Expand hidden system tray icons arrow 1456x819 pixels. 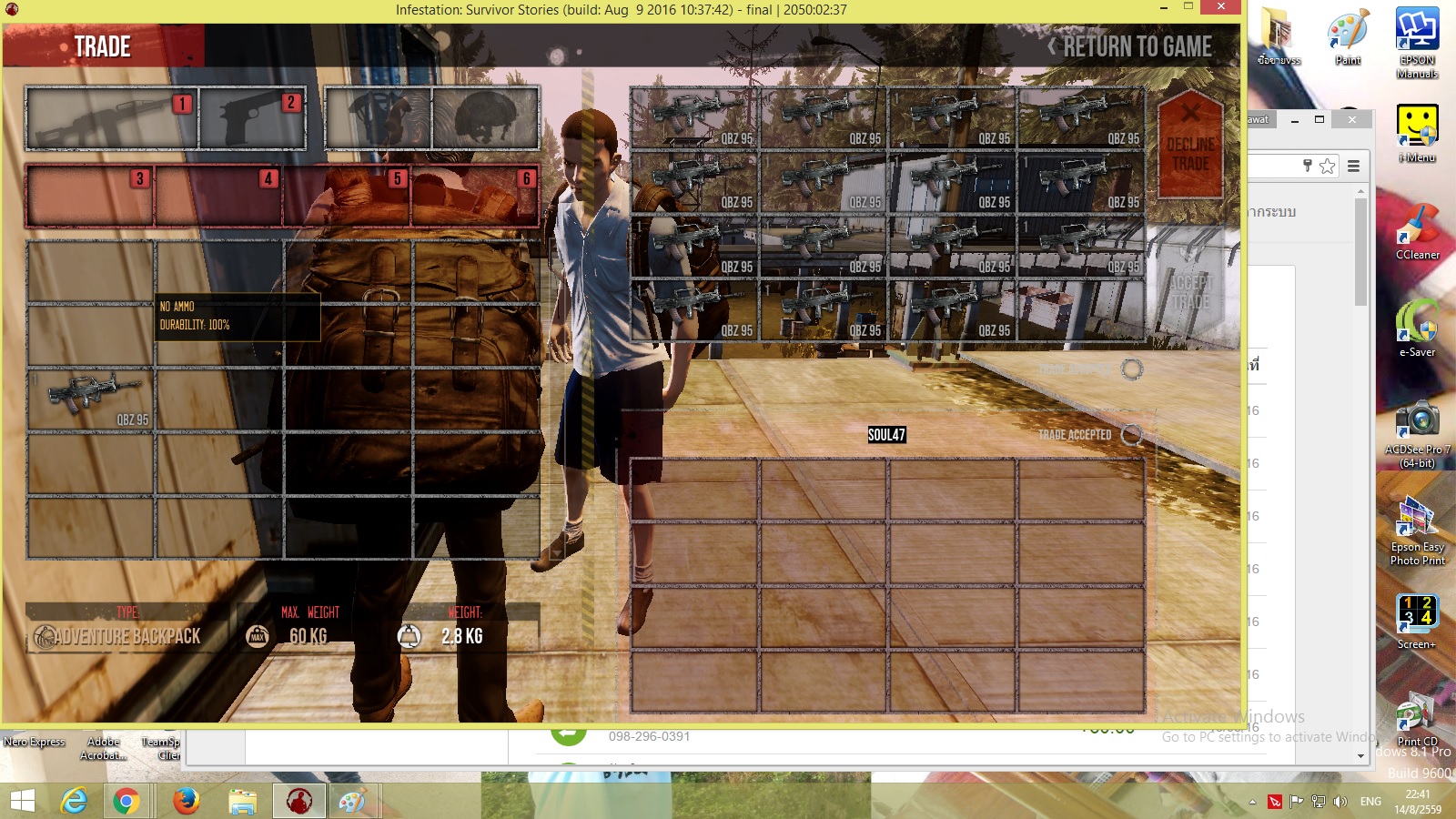coord(1252,802)
